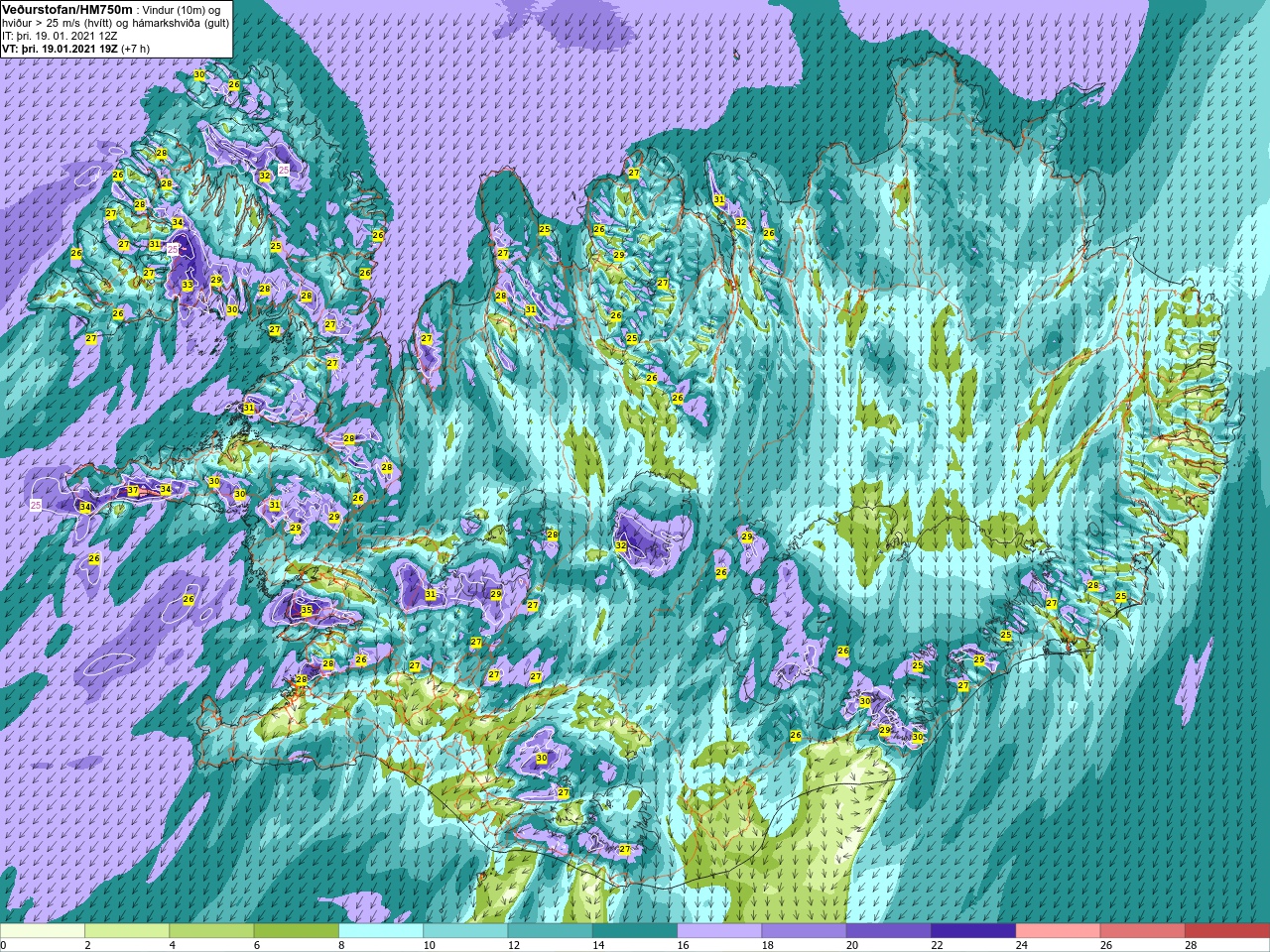The height and width of the screenshot is (952, 1270).
Task: Click the above-28 m/s red legend swatch
Action: click(x=1226, y=931)
